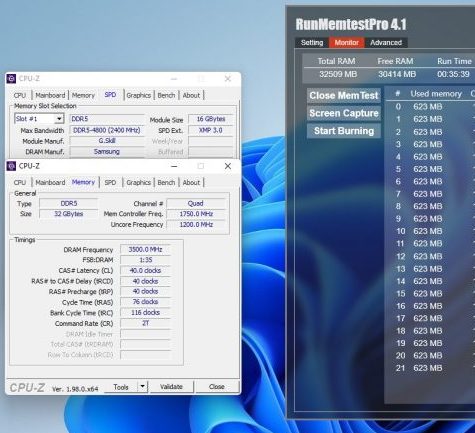Open the Memory tab in back CPU-Z window
The height and width of the screenshot is (433, 475).
(83, 95)
